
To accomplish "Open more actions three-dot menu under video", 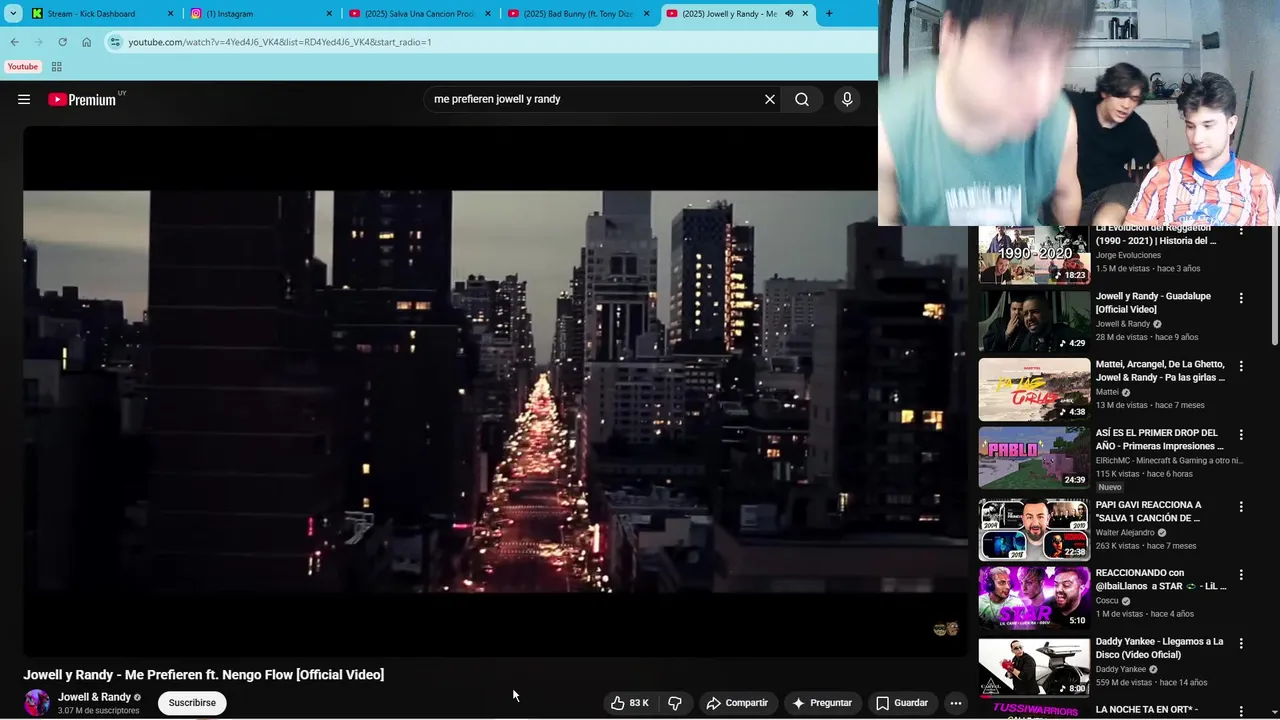I will (956, 703).
